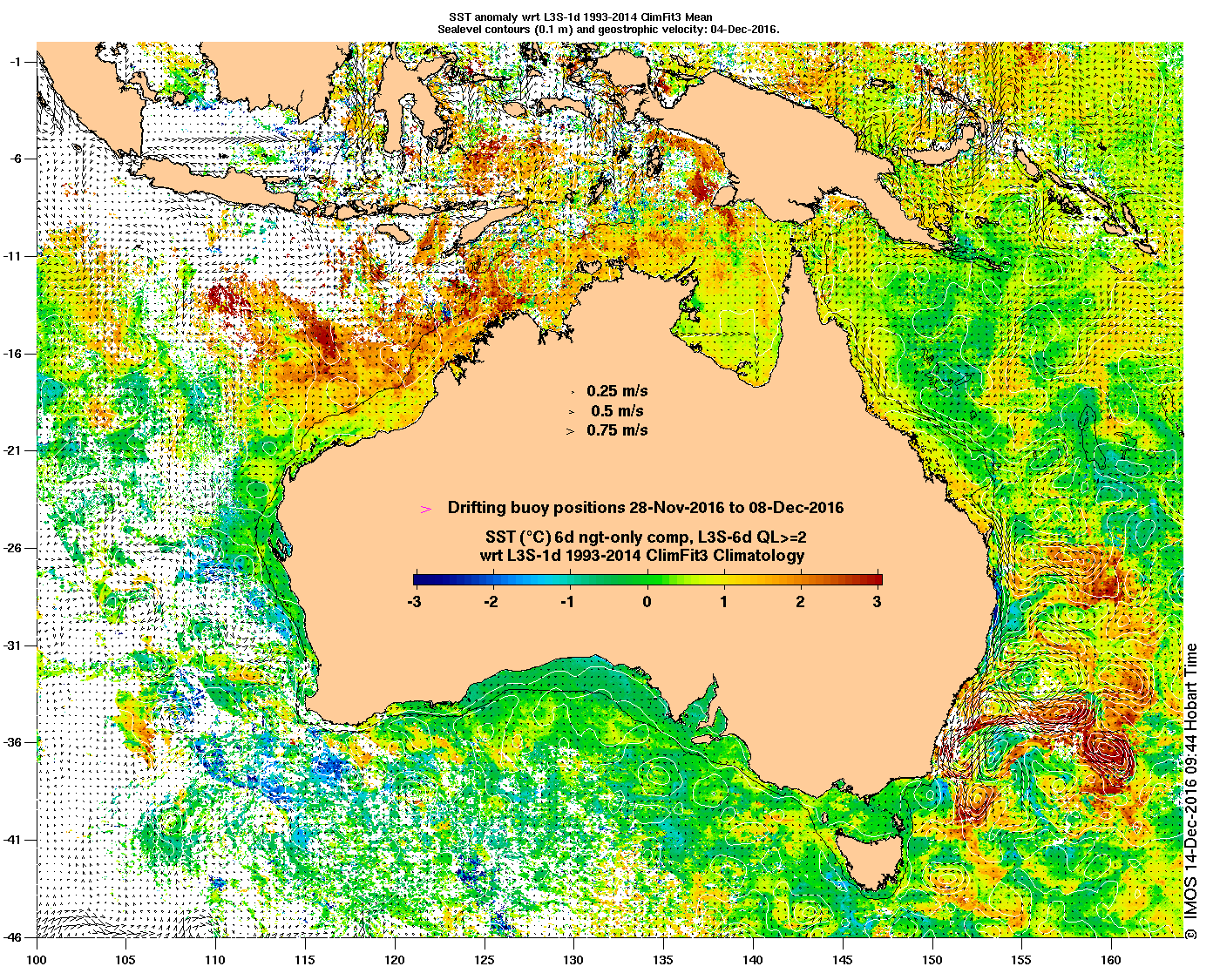
Task: Click colorbar label '-2'
Action: click(x=491, y=601)
